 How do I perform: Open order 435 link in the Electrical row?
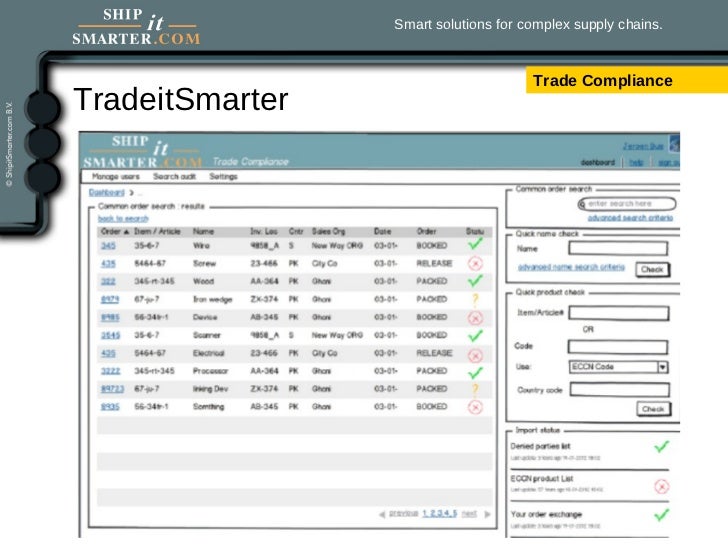(x=108, y=353)
